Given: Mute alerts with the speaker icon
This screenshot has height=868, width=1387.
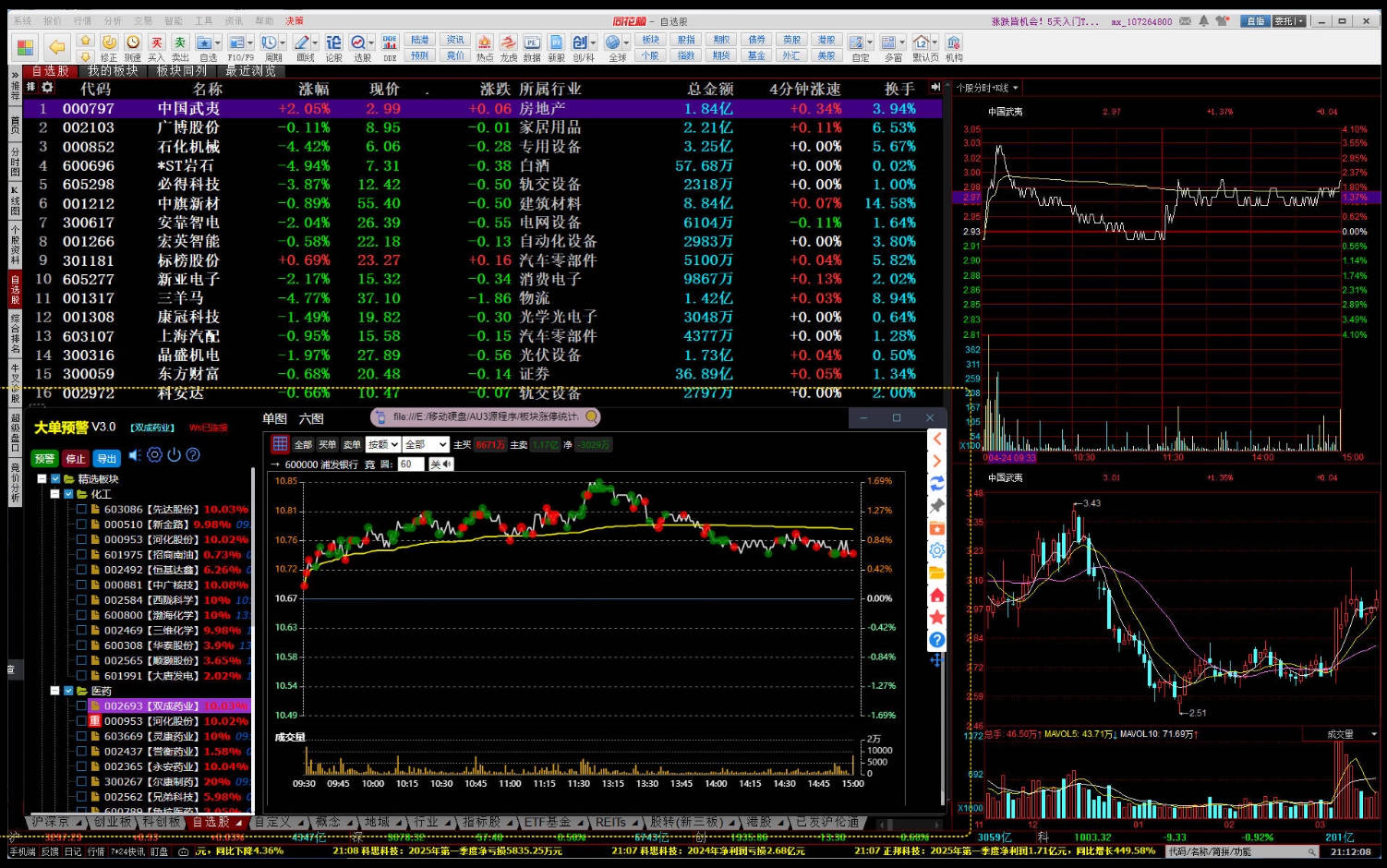Looking at the screenshot, I should tap(135, 454).
